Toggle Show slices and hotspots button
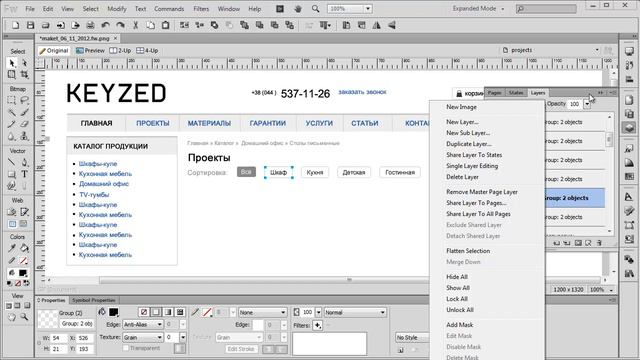 pyautogui.click(x=23, y=224)
